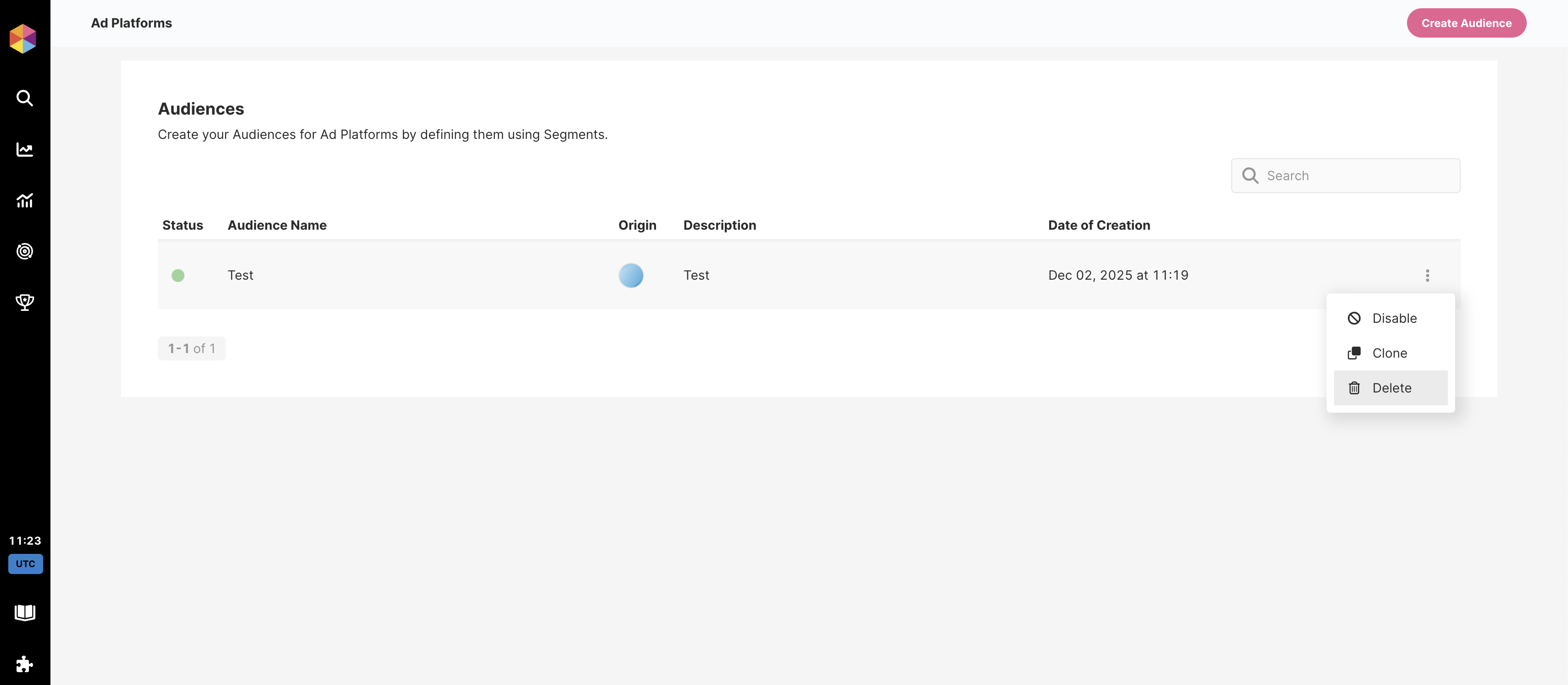The image size is (1568, 685).
Task: Open the bar chart trends icon
Action: (24, 200)
